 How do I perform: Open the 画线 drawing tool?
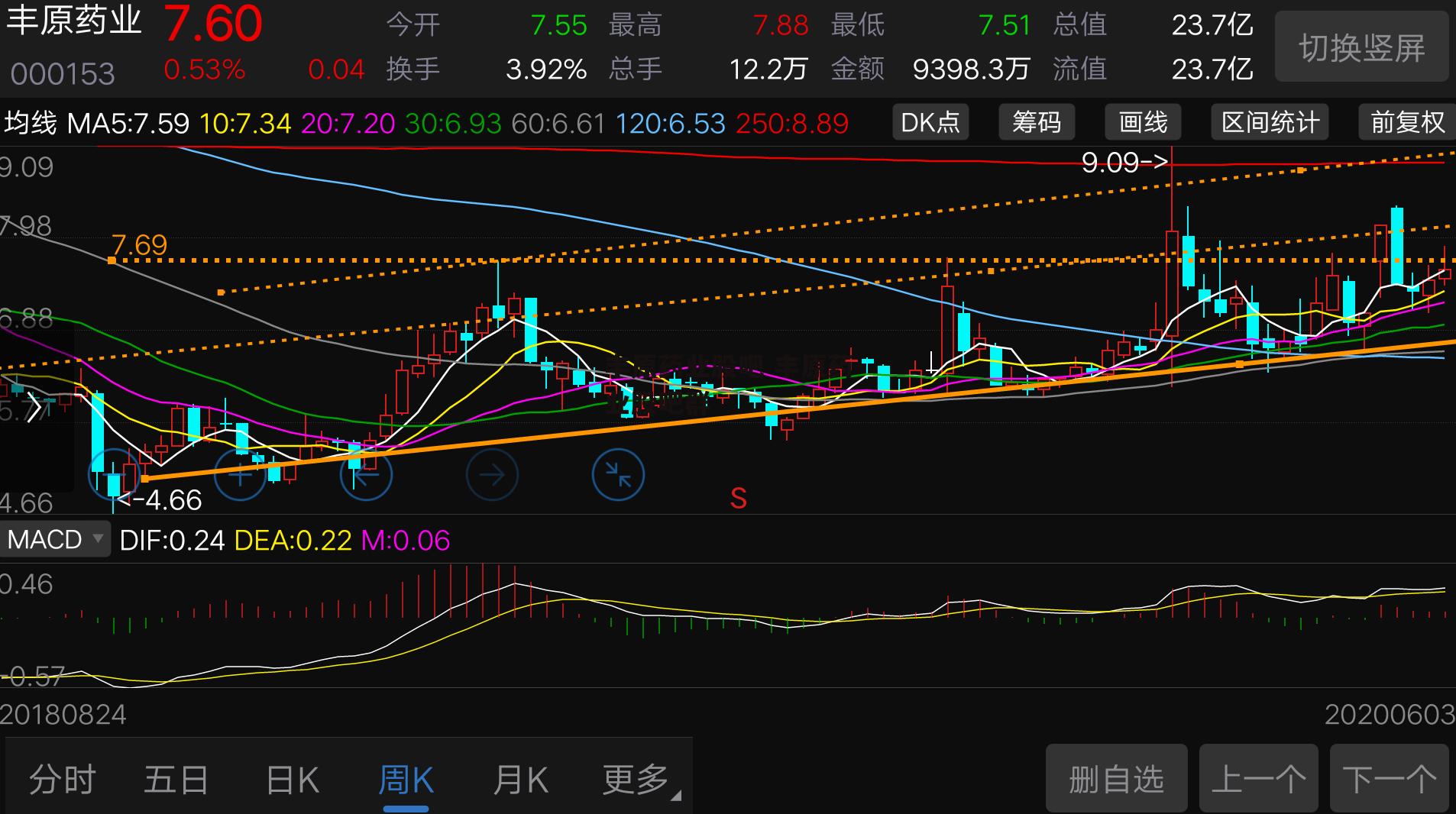click(1144, 122)
